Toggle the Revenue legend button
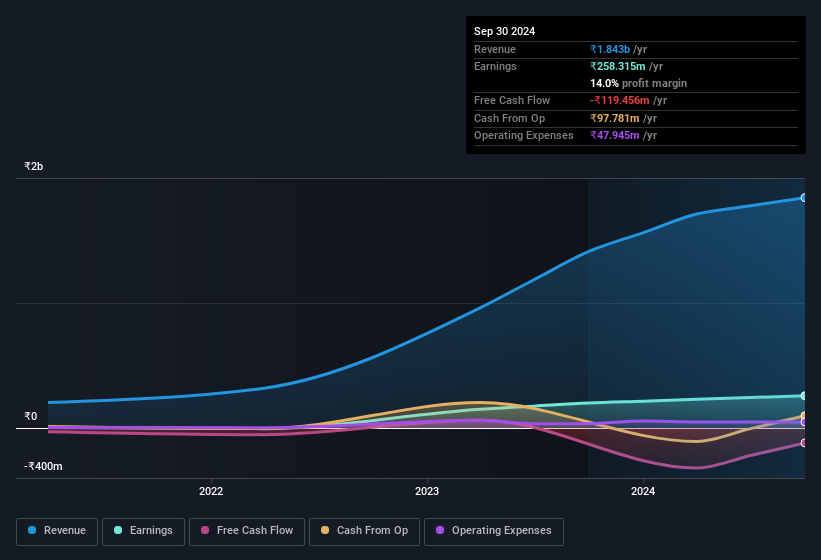Viewport: 821px width, 560px height. (57, 531)
